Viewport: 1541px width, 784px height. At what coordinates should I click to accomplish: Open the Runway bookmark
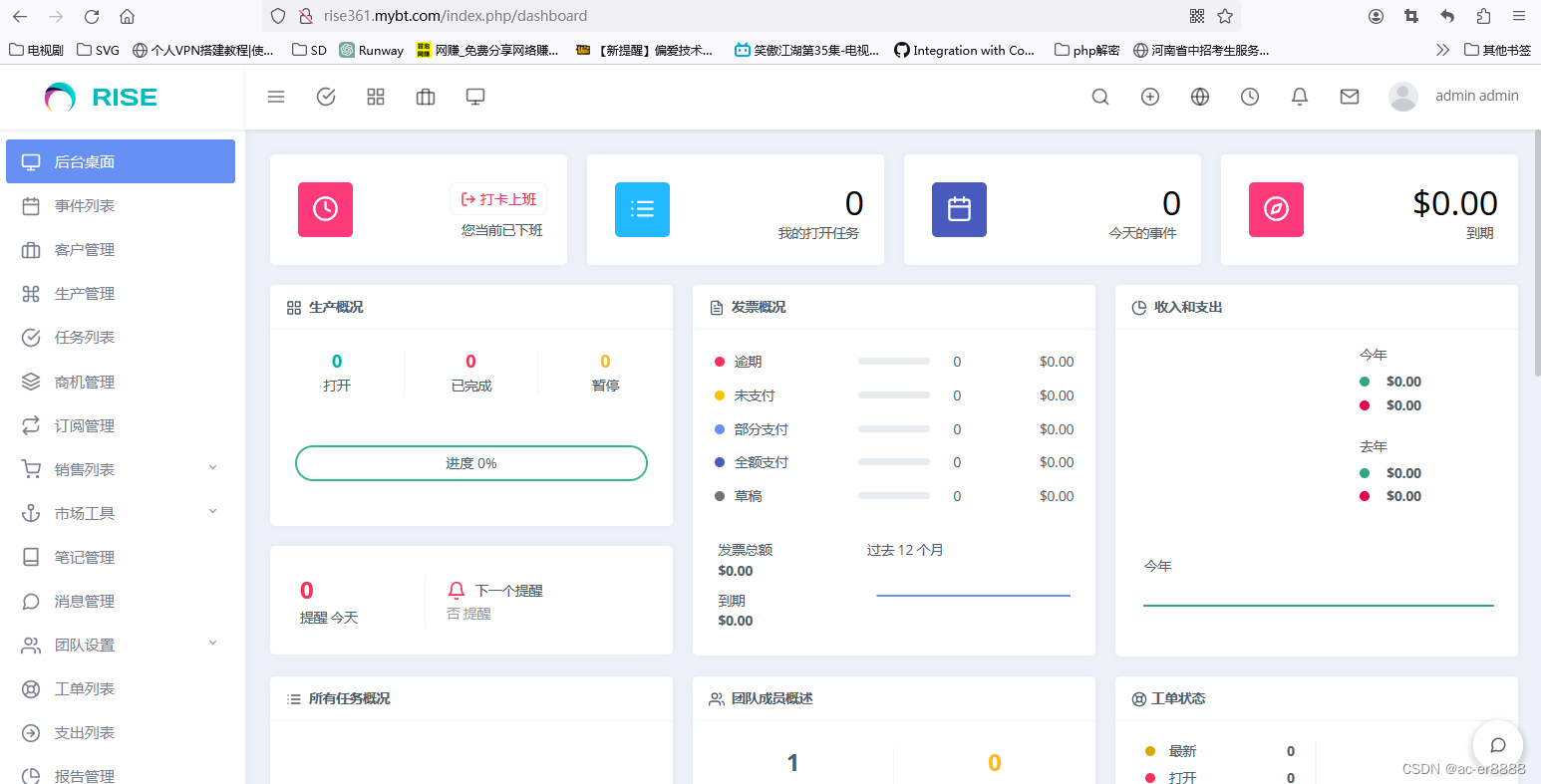coord(371,50)
